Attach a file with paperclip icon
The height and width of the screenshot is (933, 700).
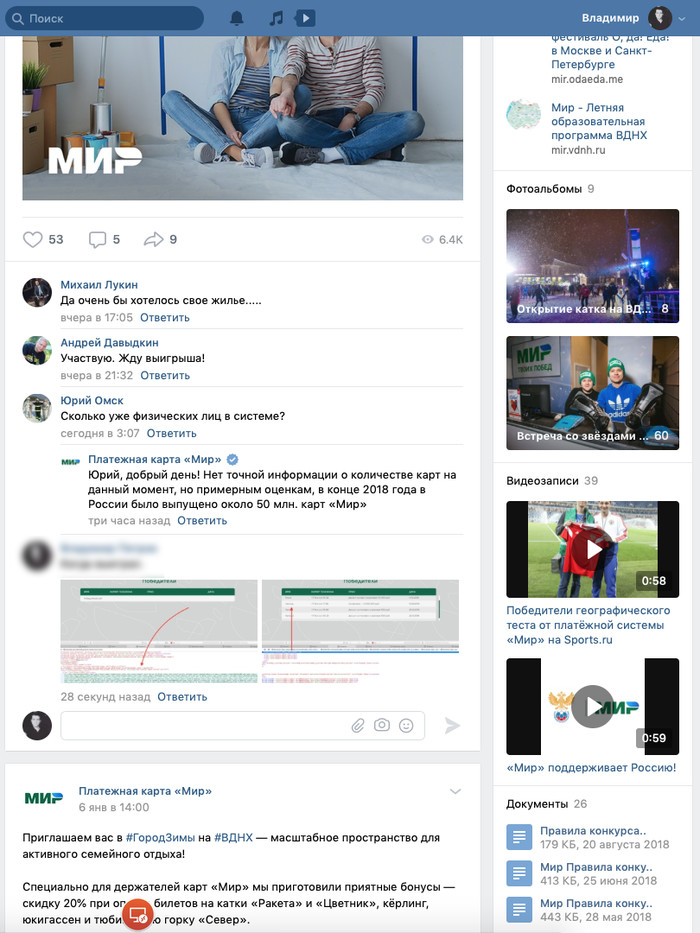tap(358, 725)
